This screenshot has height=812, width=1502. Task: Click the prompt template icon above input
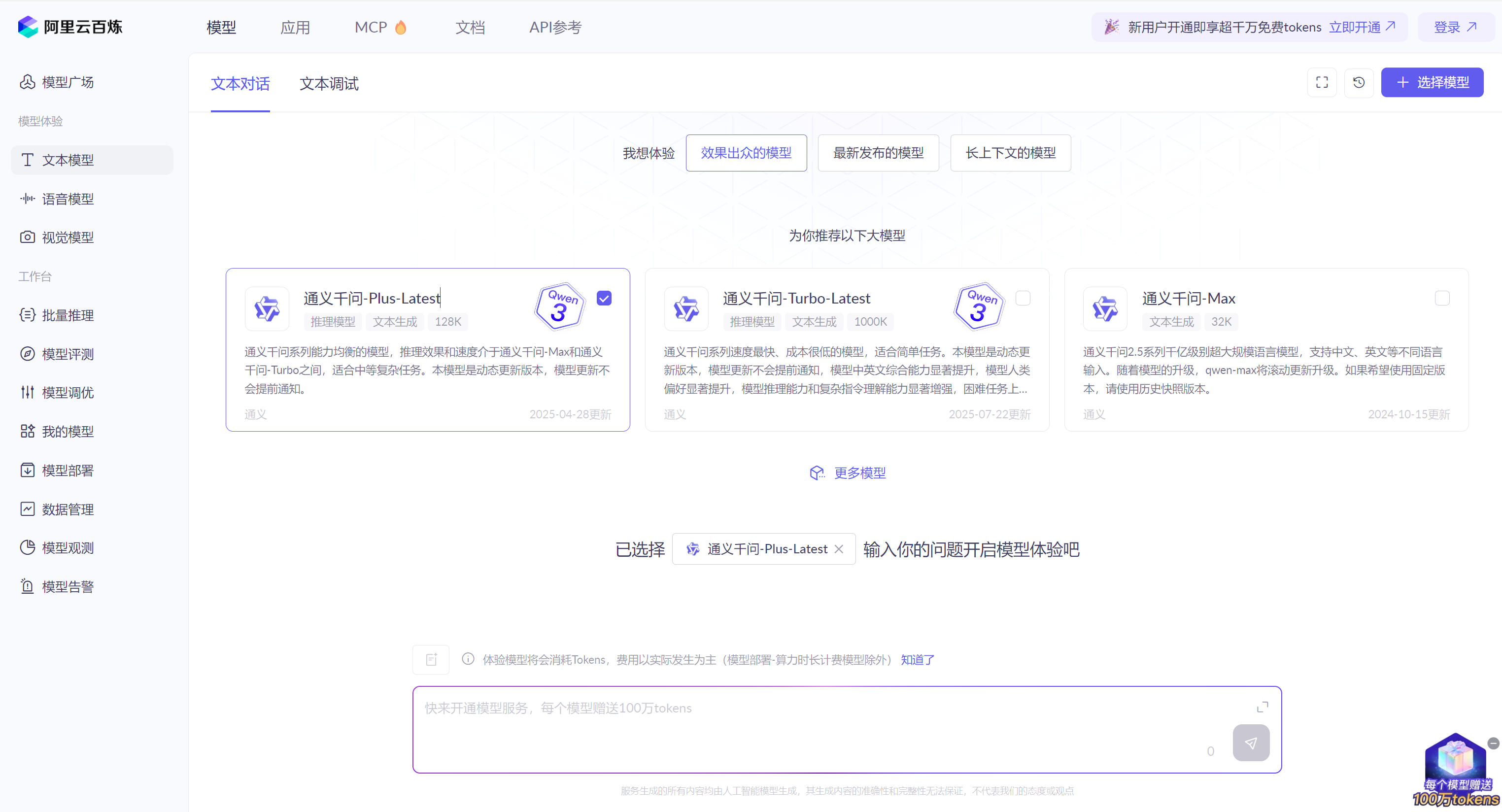click(x=431, y=659)
